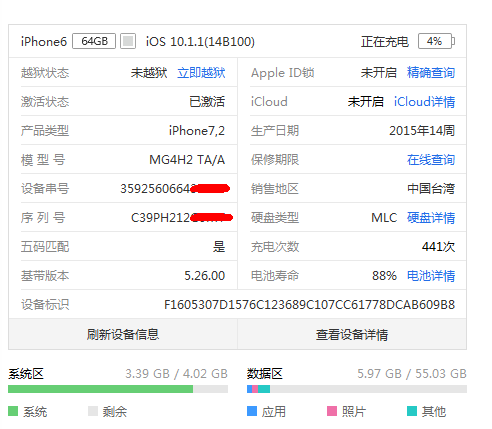The width and height of the screenshot is (492, 429).
Task: Click the 88% battery life value
Action: (x=384, y=276)
